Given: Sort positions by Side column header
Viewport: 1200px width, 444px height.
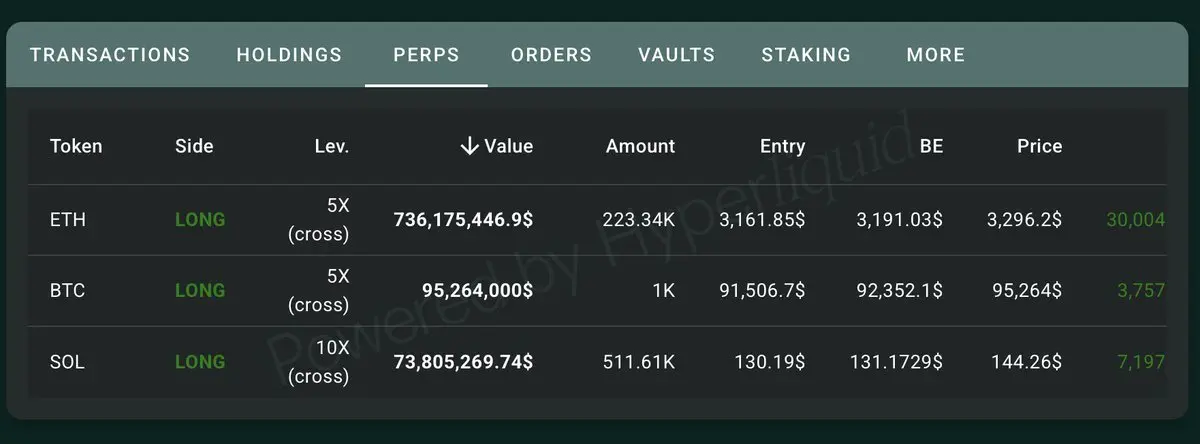Looking at the screenshot, I should tap(194, 146).
